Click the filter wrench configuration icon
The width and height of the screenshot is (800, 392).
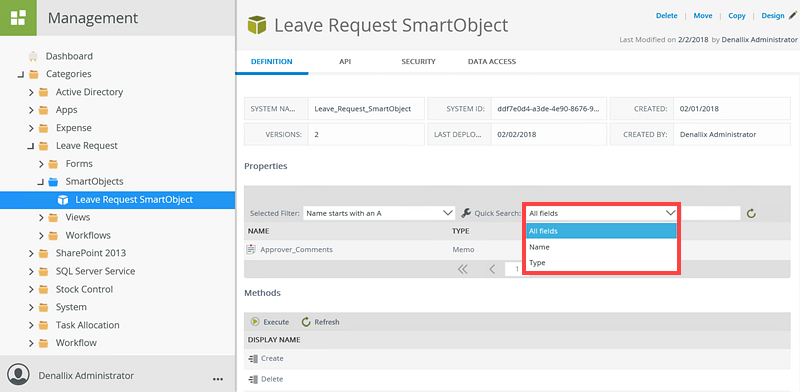(465, 213)
